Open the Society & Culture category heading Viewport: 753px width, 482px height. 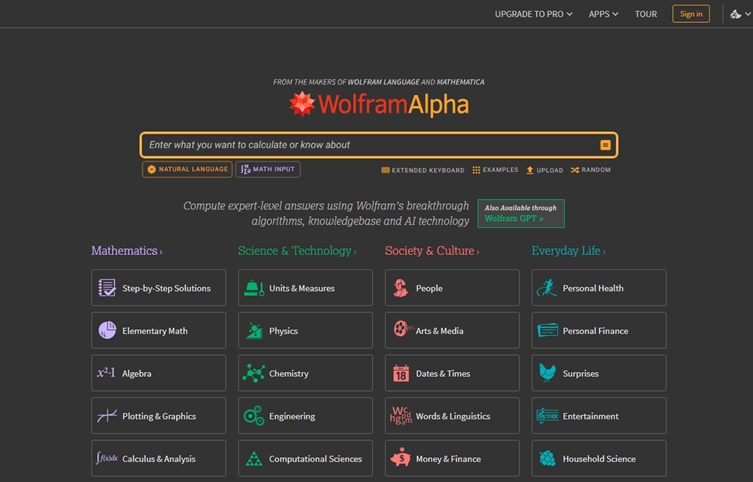(x=432, y=251)
